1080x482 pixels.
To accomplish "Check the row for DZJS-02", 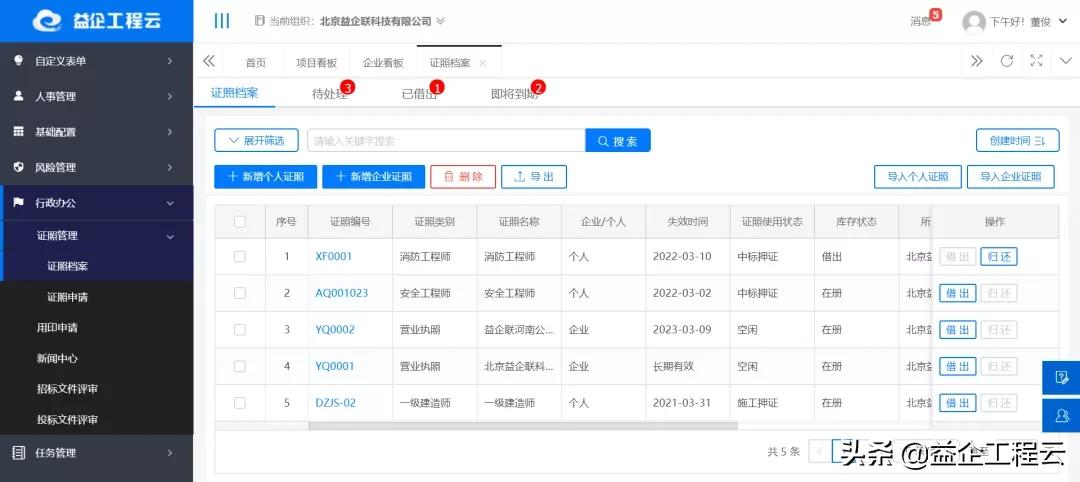I will [x=240, y=403].
